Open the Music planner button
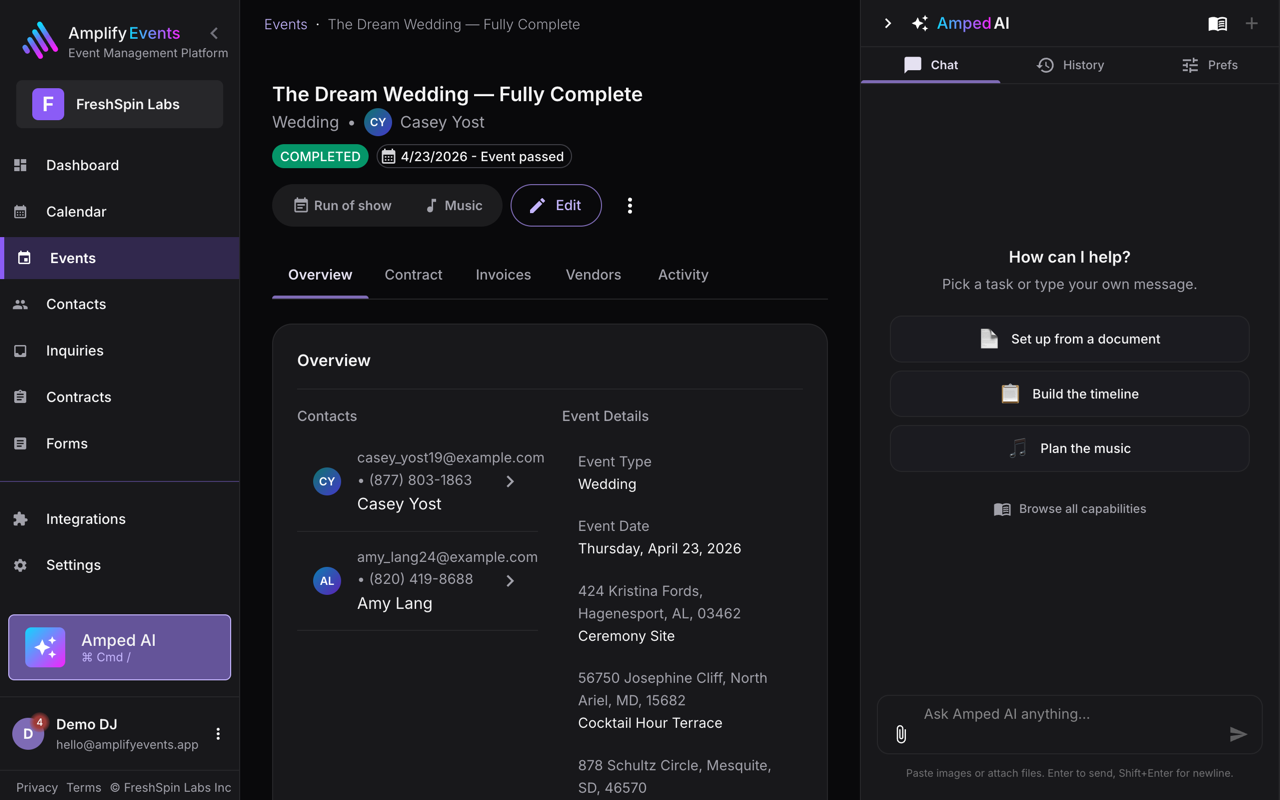The height and width of the screenshot is (800, 1280). point(453,205)
